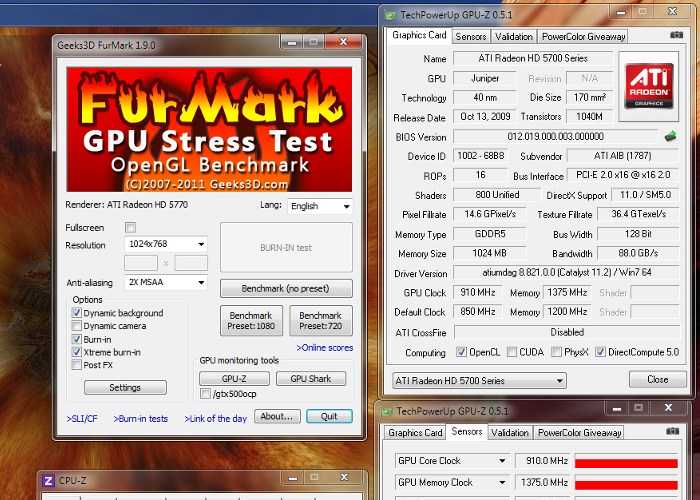Launch GPU Shark monitoring tool
This screenshot has width=700, height=500.
(311, 379)
